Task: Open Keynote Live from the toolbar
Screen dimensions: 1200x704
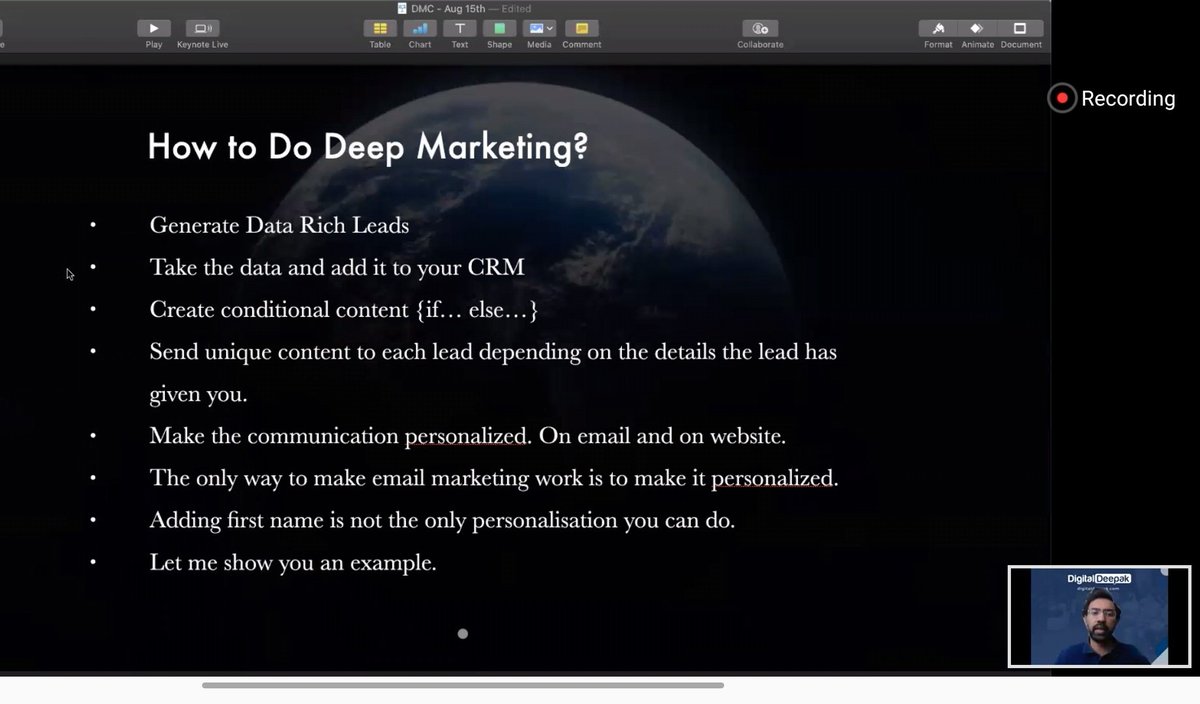Action: tap(202, 29)
